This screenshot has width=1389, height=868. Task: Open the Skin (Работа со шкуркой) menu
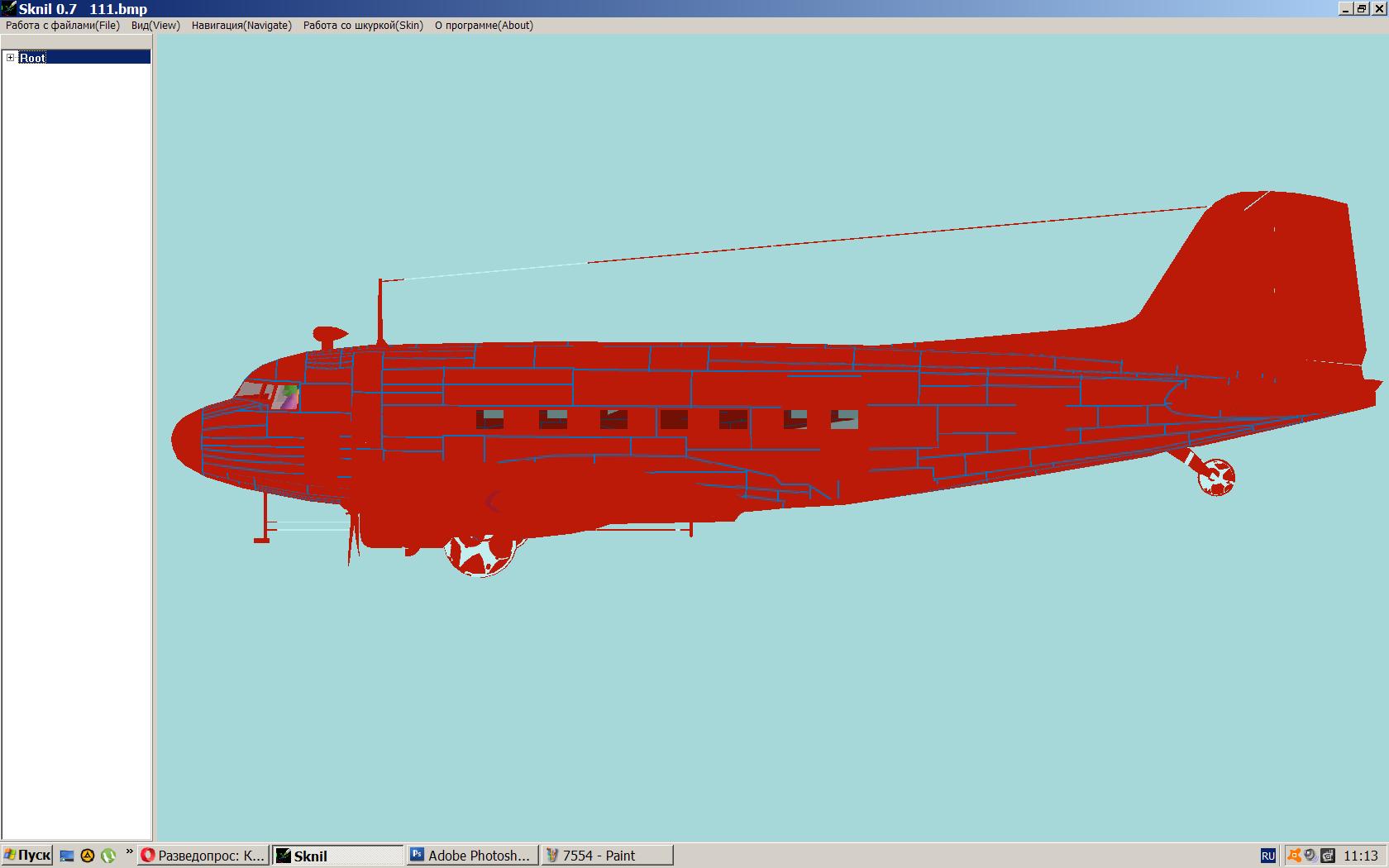pyautogui.click(x=363, y=26)
